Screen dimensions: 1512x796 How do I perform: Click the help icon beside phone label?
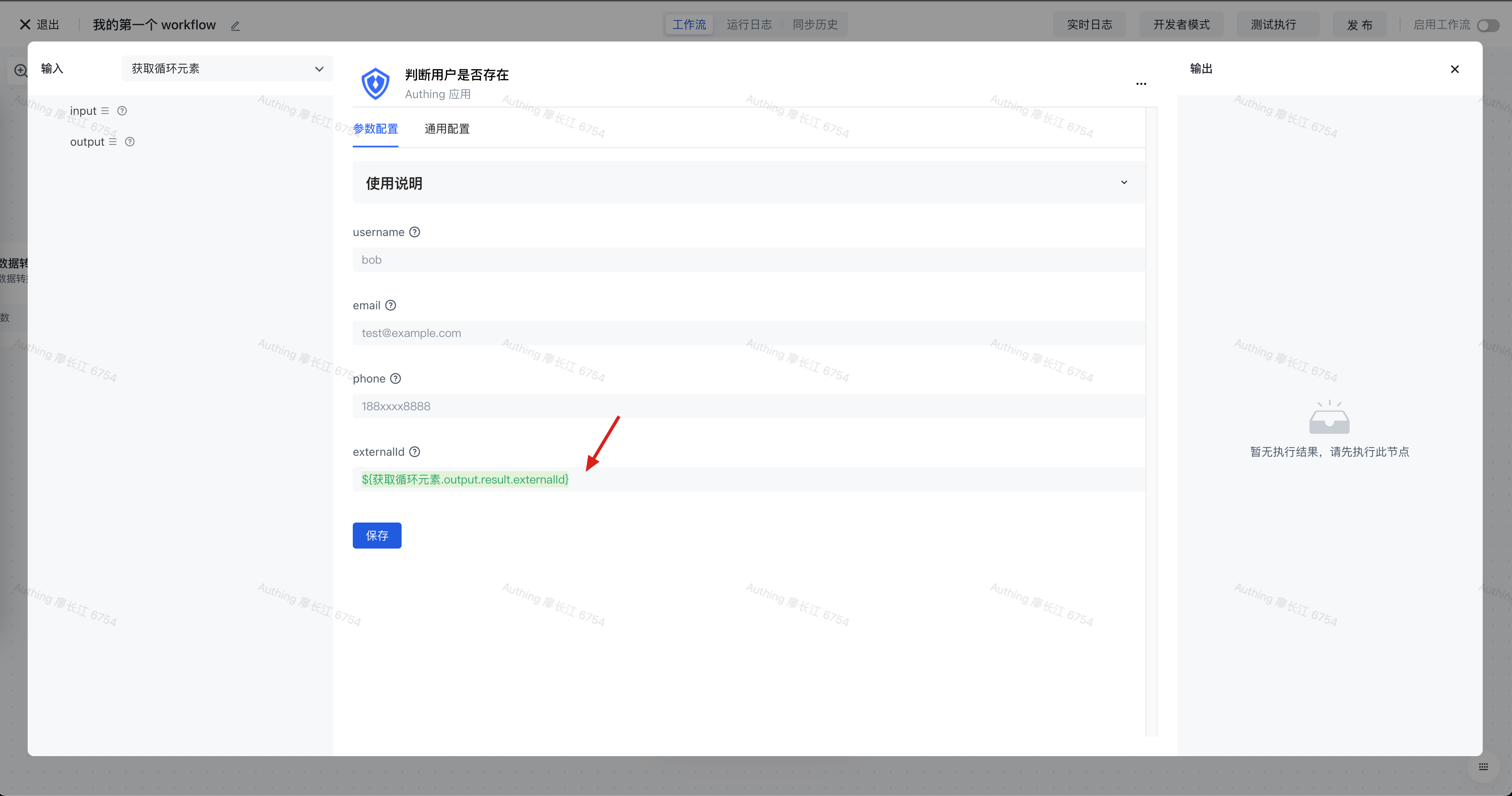coord(395,378)
